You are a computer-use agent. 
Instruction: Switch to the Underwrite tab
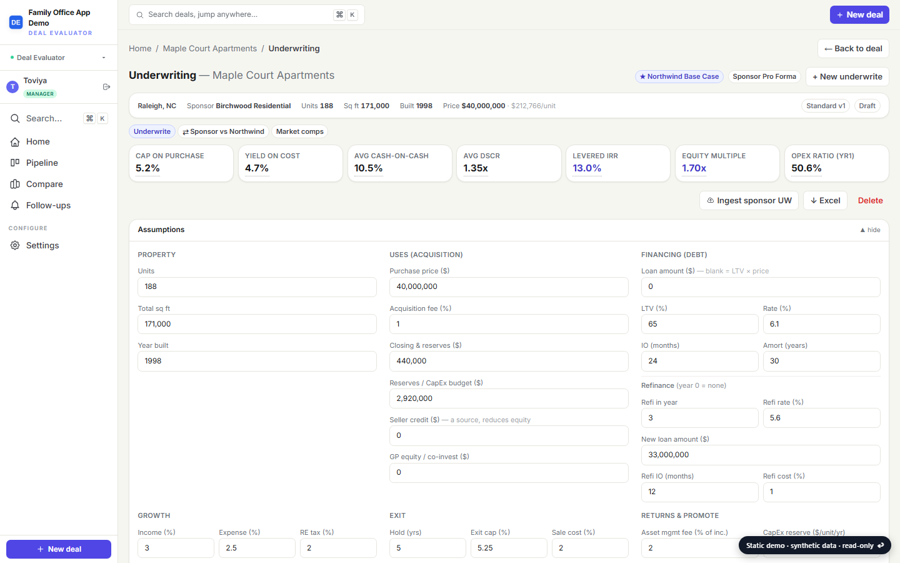[152, 131]
